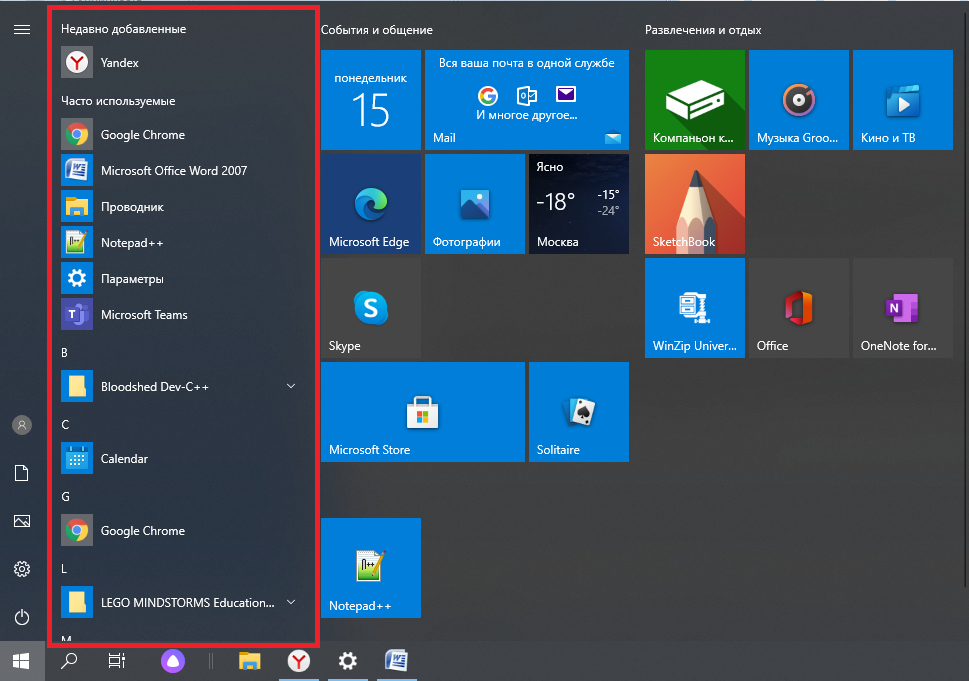Open the LEGO MINDSTORMS Education folder entry
Screen dimensions: 969x681
tap(179, 603)
